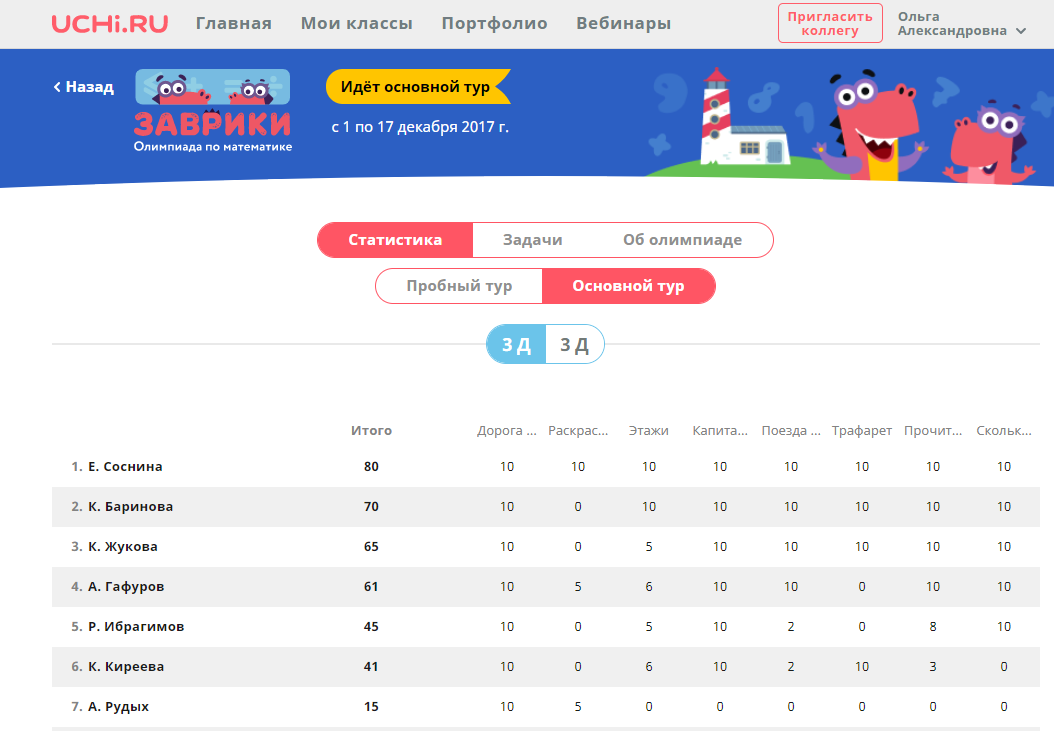Click the Итого column header

(x=371, y=430)
